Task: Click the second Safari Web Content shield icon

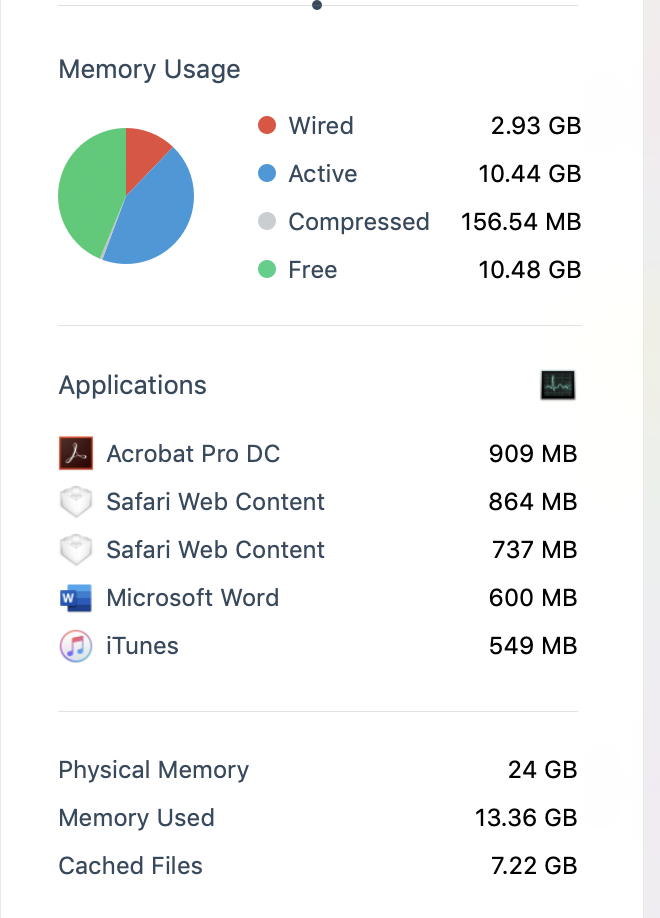Action: click(x=76, y=549)
